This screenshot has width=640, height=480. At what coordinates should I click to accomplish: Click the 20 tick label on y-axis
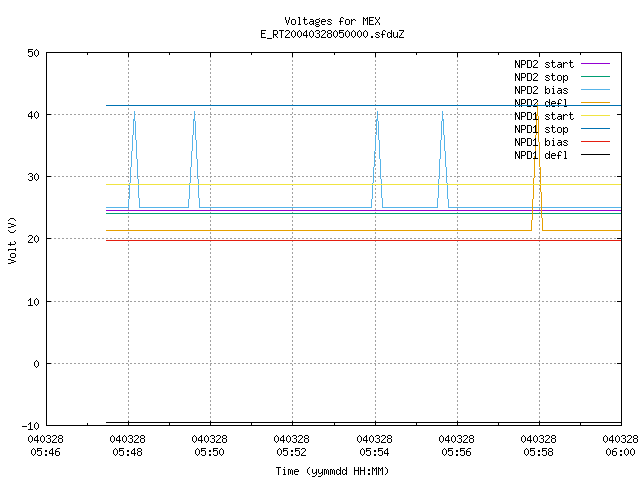pyautogui.click(x=33, y=239)
